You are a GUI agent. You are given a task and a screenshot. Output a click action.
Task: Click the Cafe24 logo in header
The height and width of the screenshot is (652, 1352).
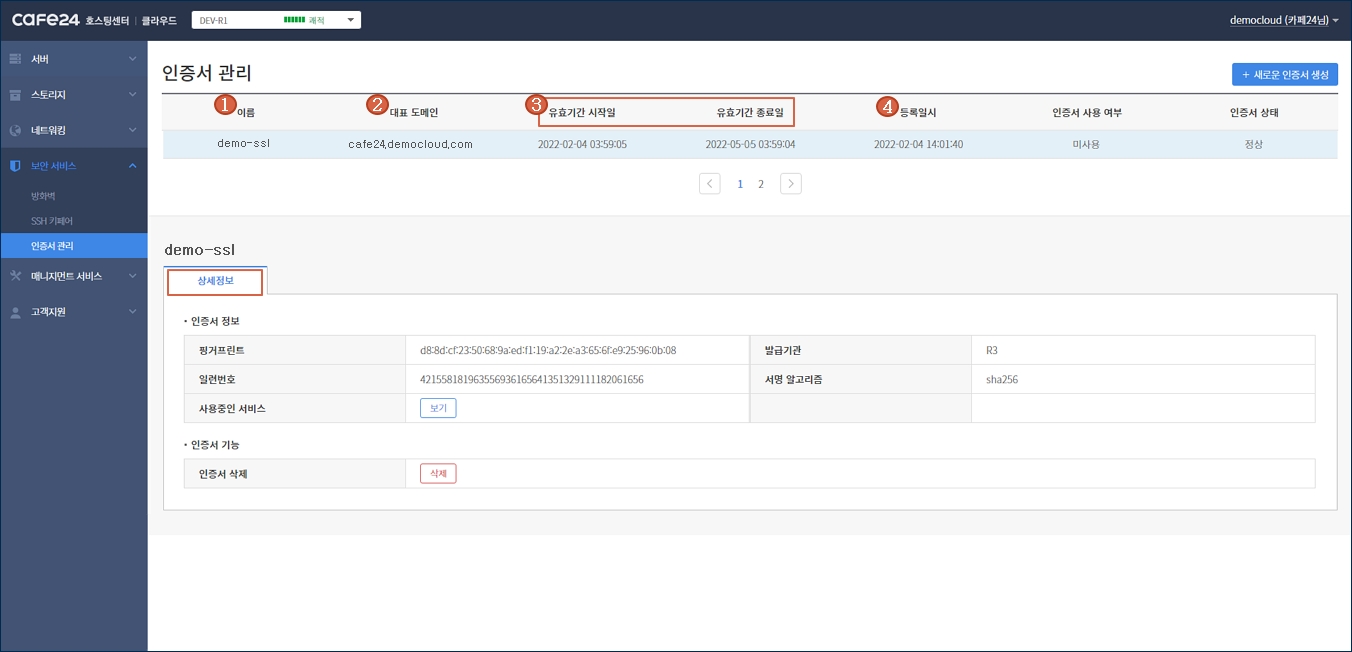46,20
